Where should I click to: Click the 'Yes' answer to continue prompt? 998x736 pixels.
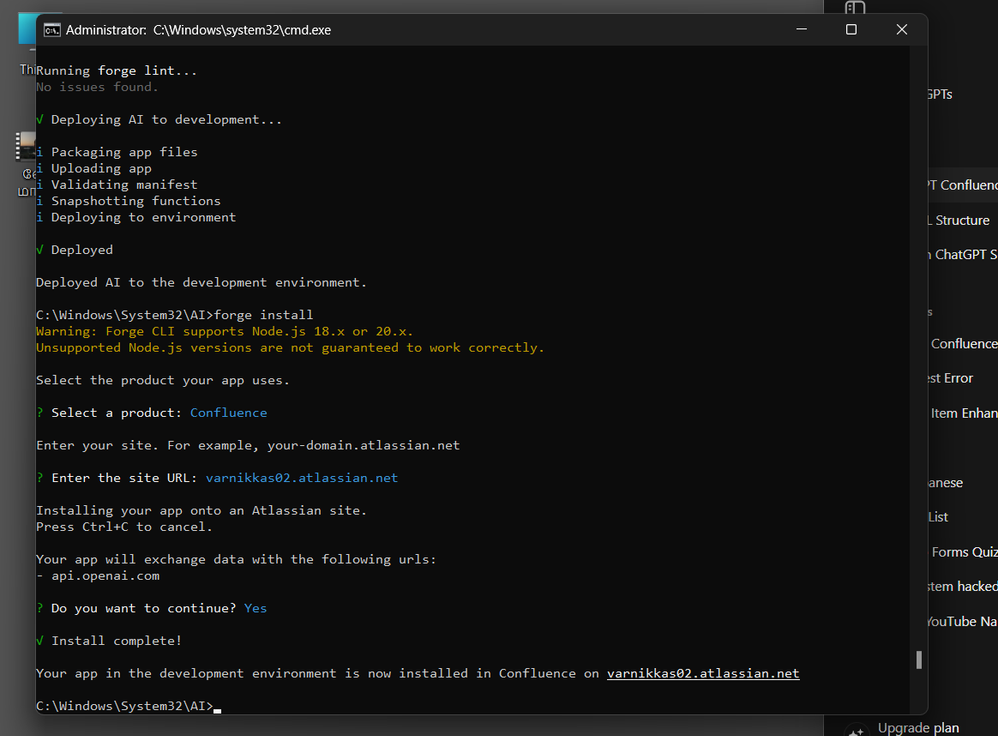click(255, 608)
